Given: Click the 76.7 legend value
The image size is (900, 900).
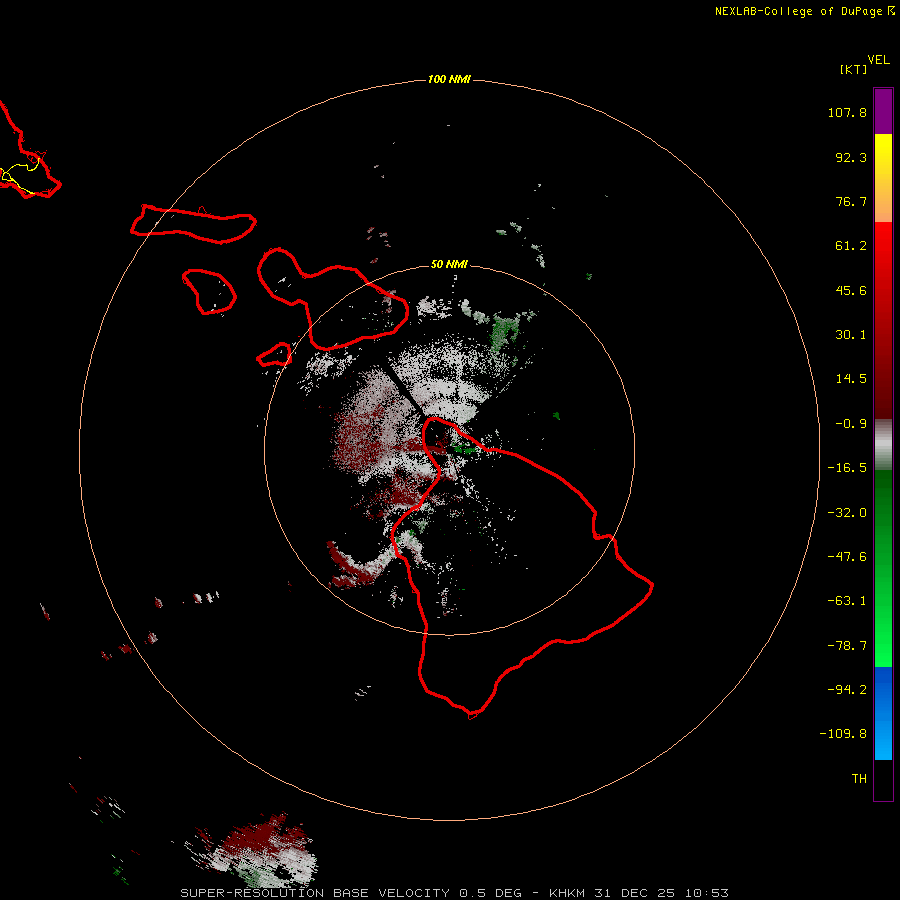Looking at the screenshot, I should pos(851,201).
